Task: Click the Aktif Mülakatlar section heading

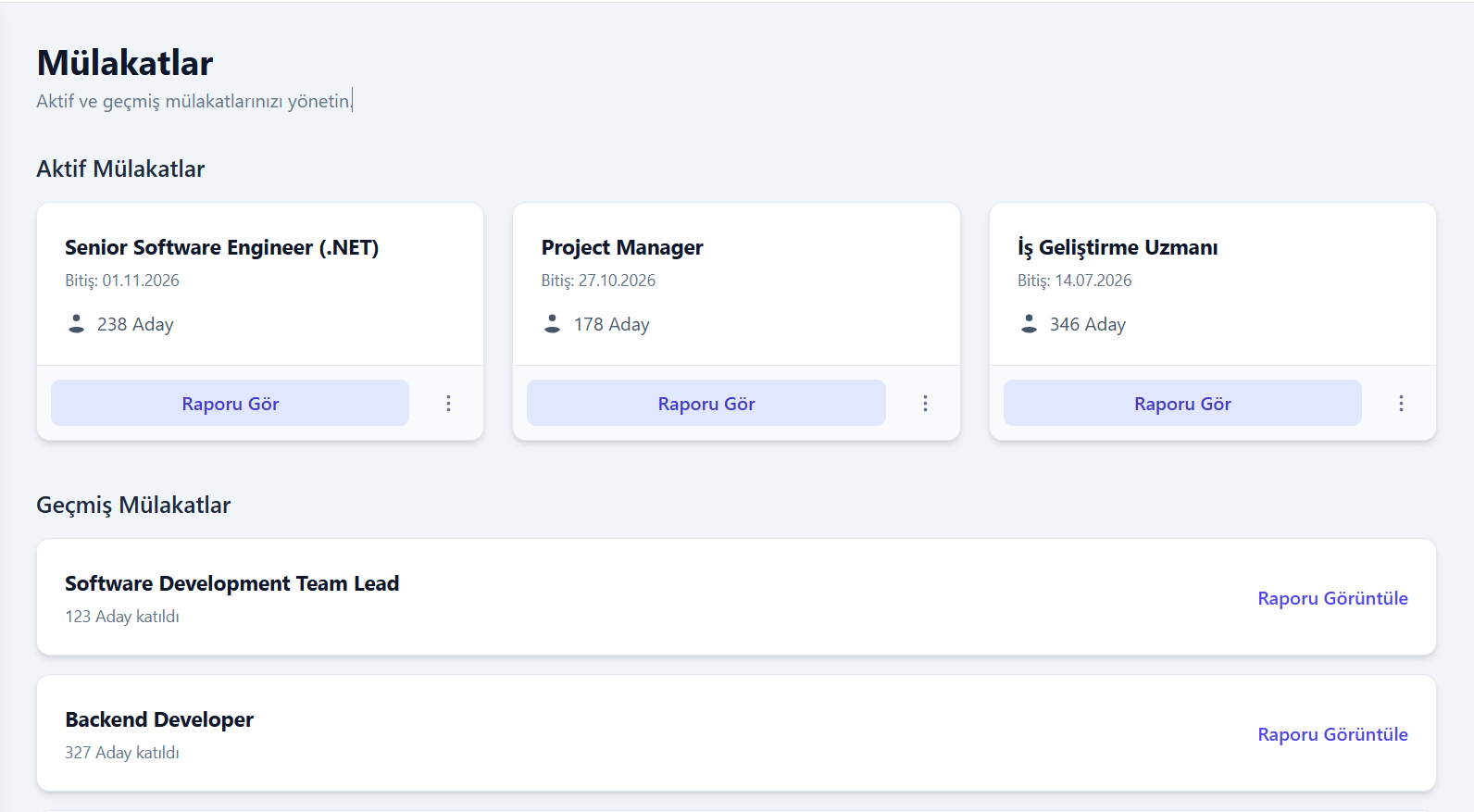Action: click(120, 169)
